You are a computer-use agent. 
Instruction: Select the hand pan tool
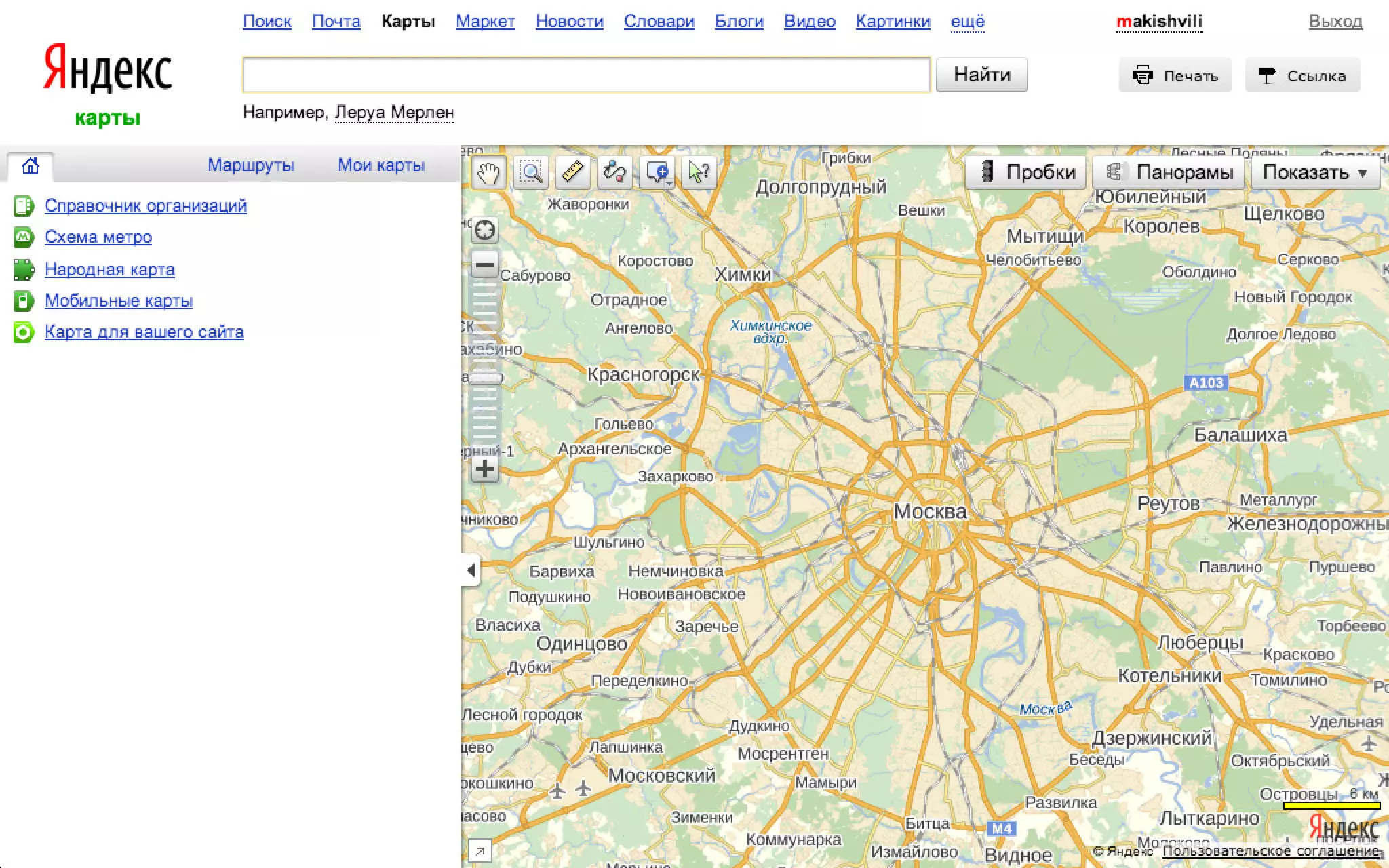[x=488, y=173]
